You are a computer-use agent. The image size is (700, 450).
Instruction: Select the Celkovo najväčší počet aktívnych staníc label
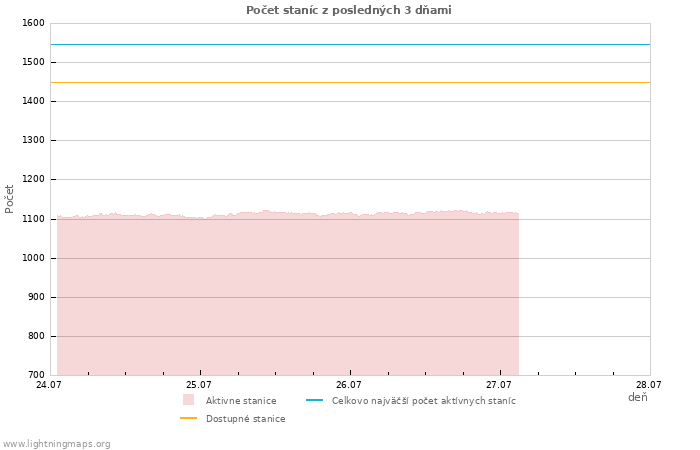(x=424, y=401)
